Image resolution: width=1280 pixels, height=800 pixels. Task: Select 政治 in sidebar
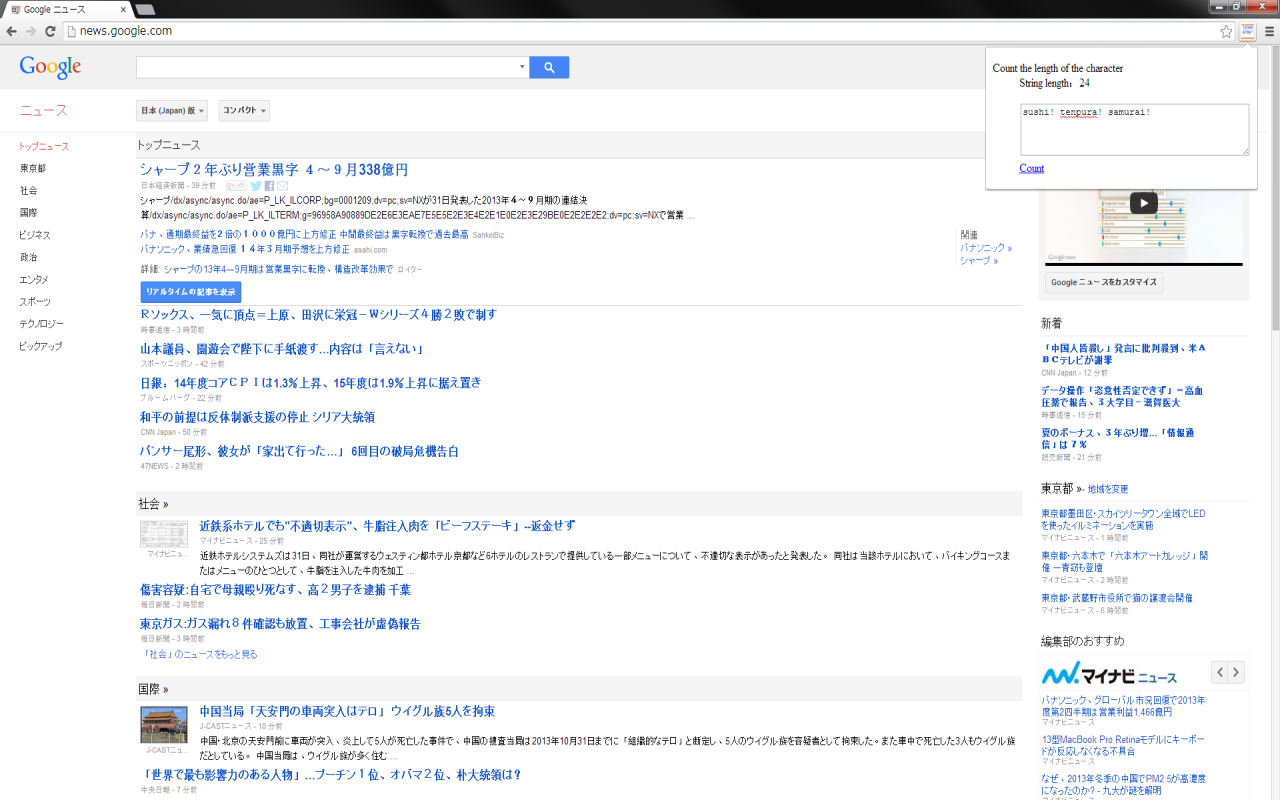click(29, 257)
